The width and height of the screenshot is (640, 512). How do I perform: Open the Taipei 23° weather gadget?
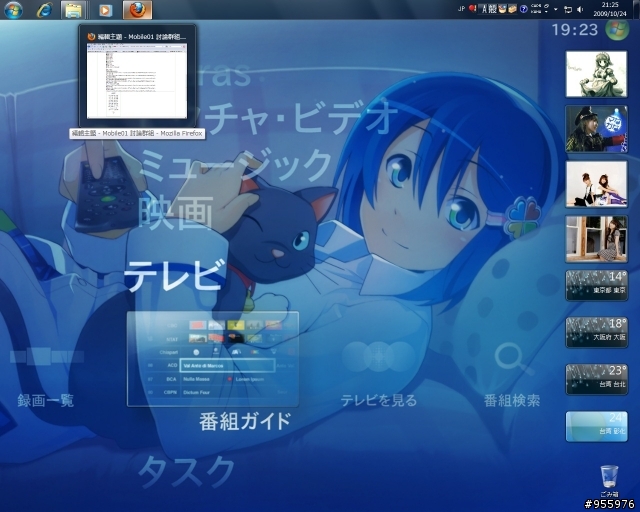coord(596,380)
